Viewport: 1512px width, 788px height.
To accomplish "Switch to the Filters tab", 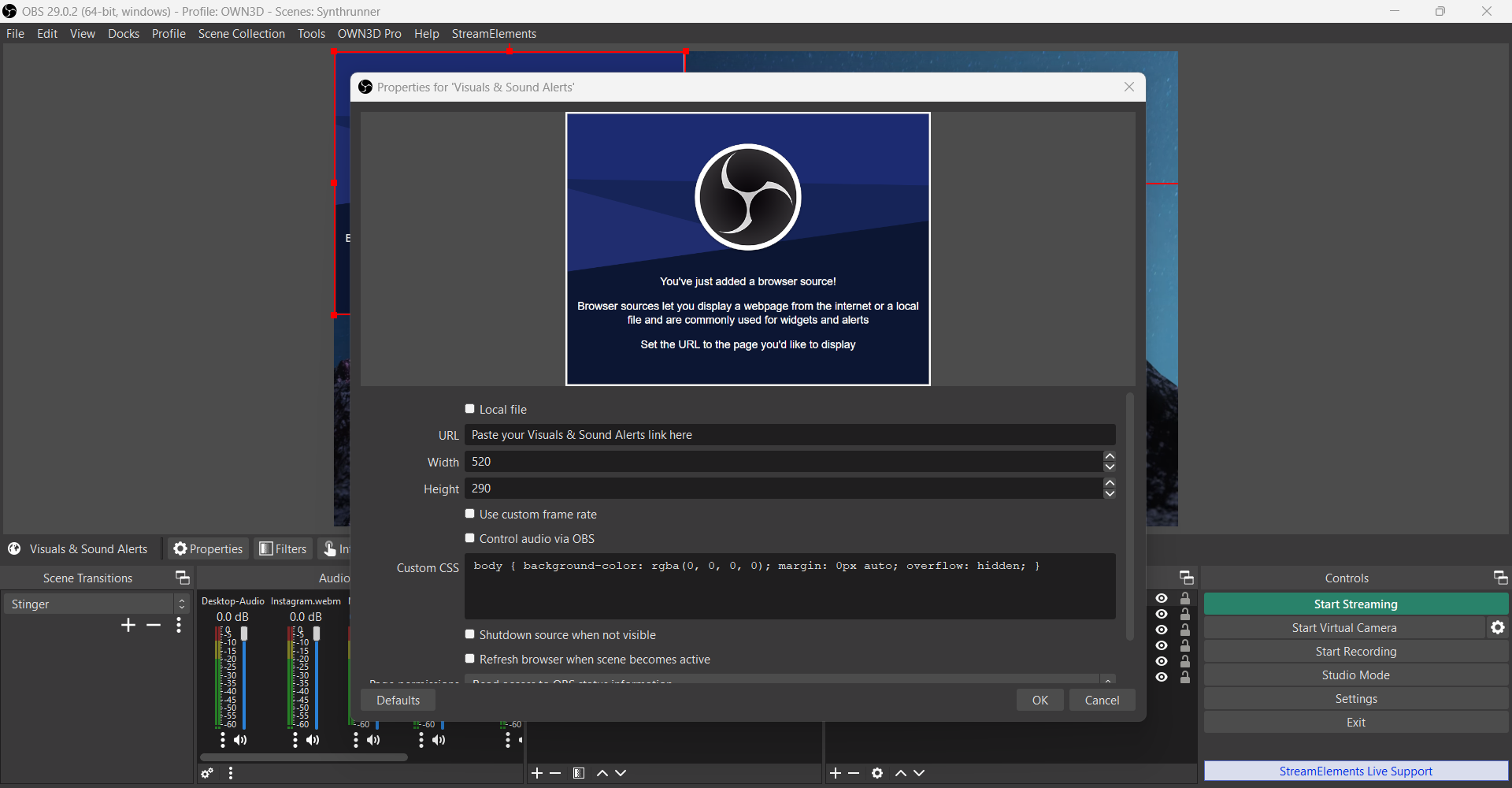I will click(x=283, y=548).
